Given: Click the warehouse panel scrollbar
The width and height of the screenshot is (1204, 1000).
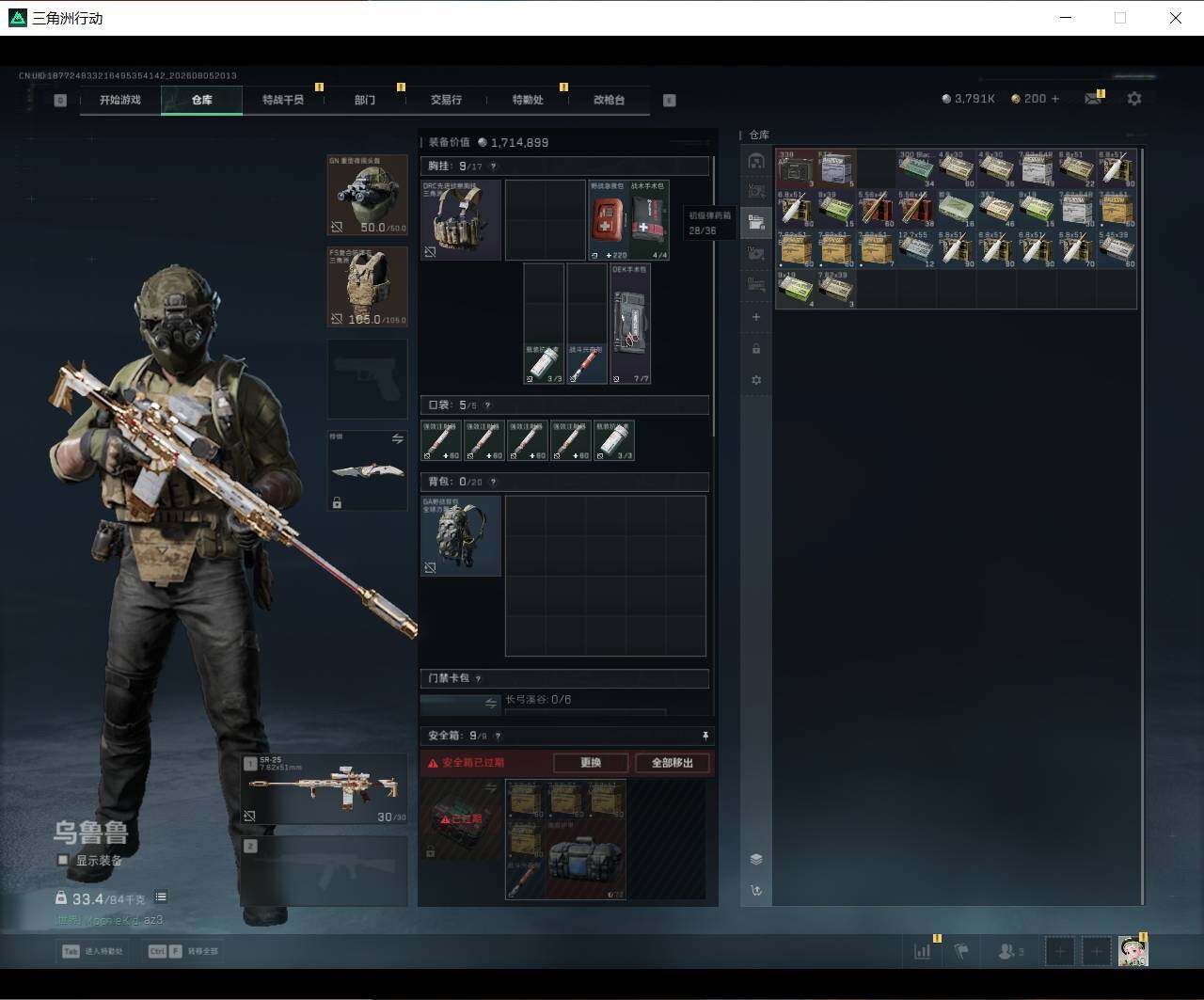Looking at the screenshot, I should tap(1144, 525).
